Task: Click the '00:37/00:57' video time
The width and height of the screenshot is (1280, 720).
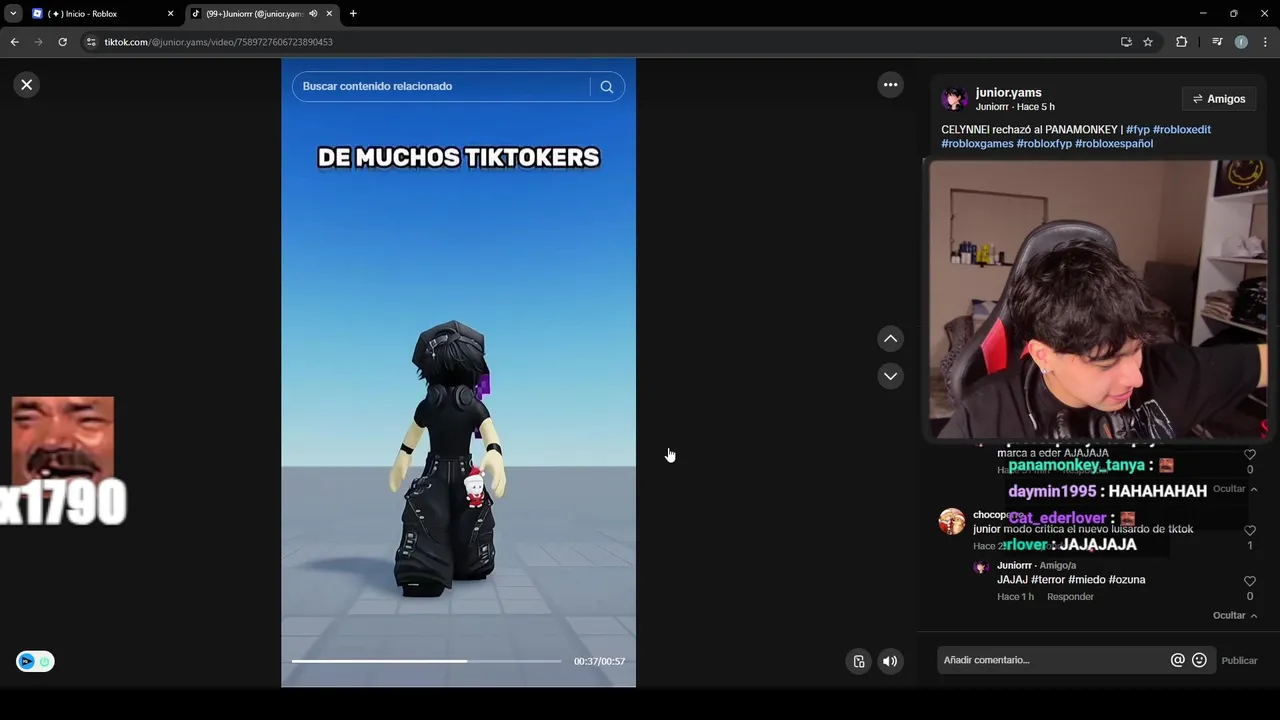Action: point(599,661)
